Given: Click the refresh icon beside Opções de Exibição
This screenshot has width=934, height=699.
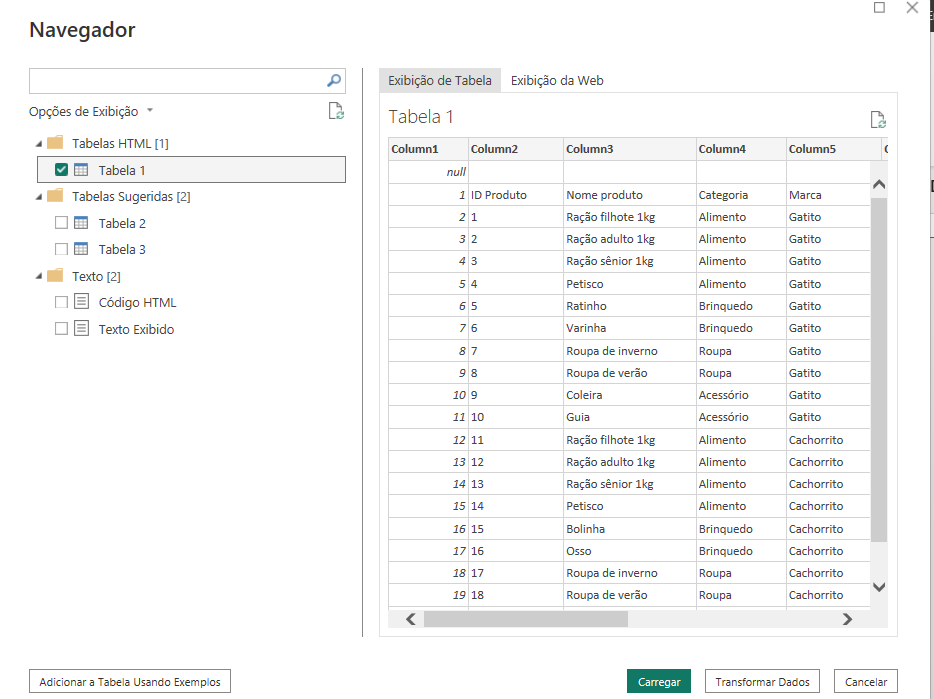Looking at the screenshot, I should pyautogui.click(x=336, y=111).
